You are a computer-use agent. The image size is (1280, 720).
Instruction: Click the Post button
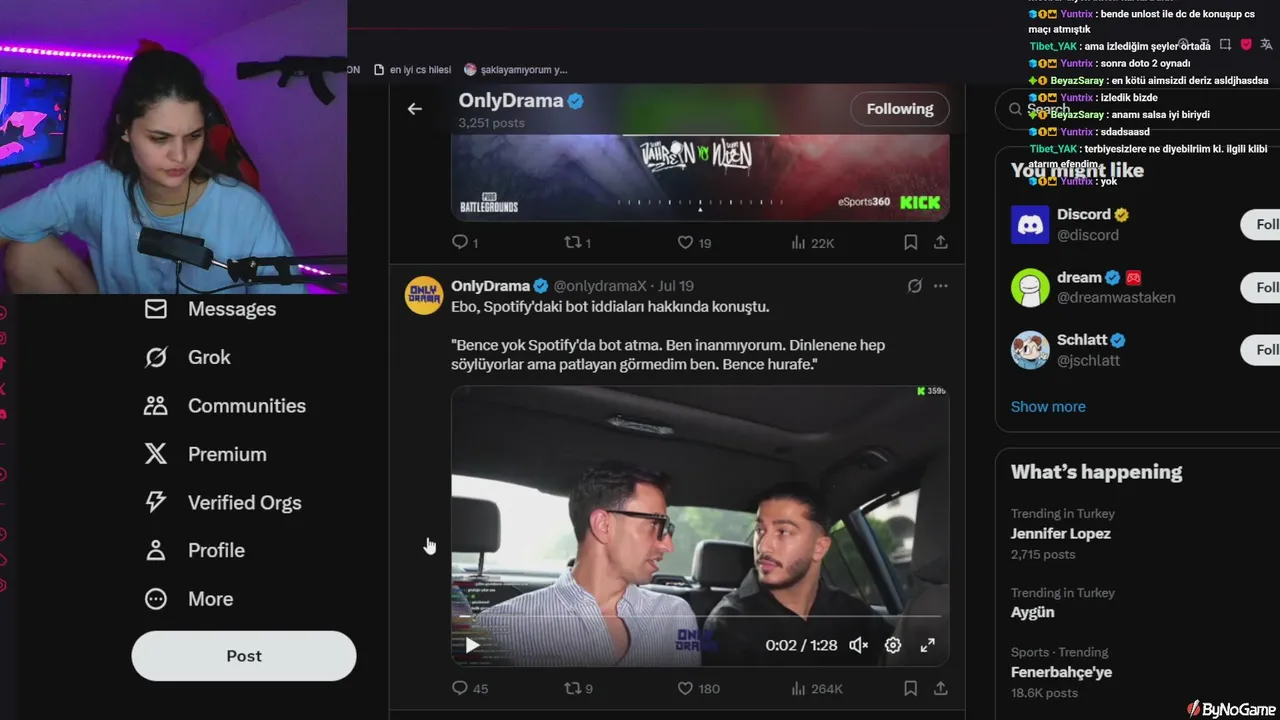pos(244,656)
